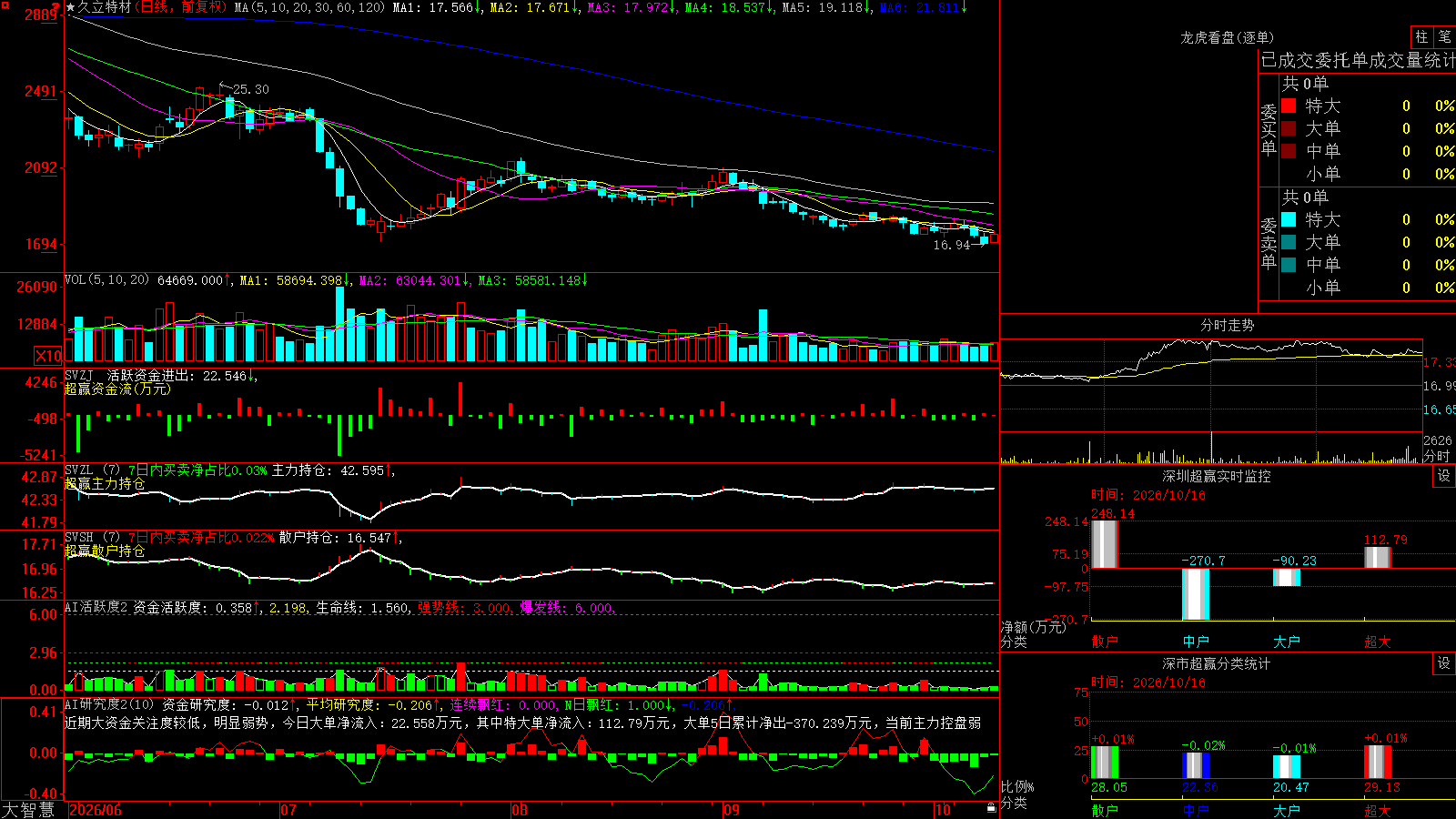Click the star icon before 久立特材
Screen dimensions: 1456x819
click(71, 7)
